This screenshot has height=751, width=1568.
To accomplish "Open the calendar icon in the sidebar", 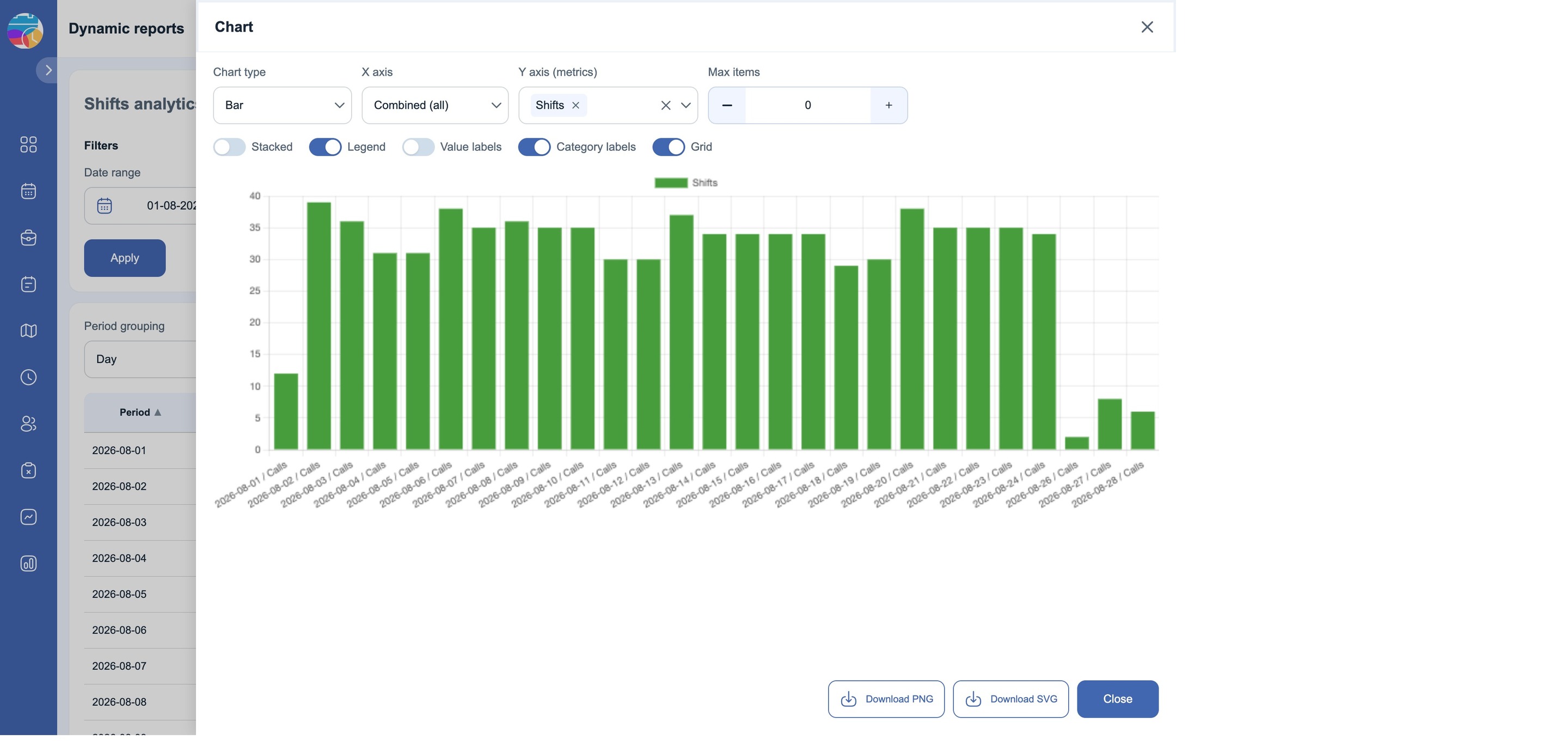I will click(x=29, y=191).
